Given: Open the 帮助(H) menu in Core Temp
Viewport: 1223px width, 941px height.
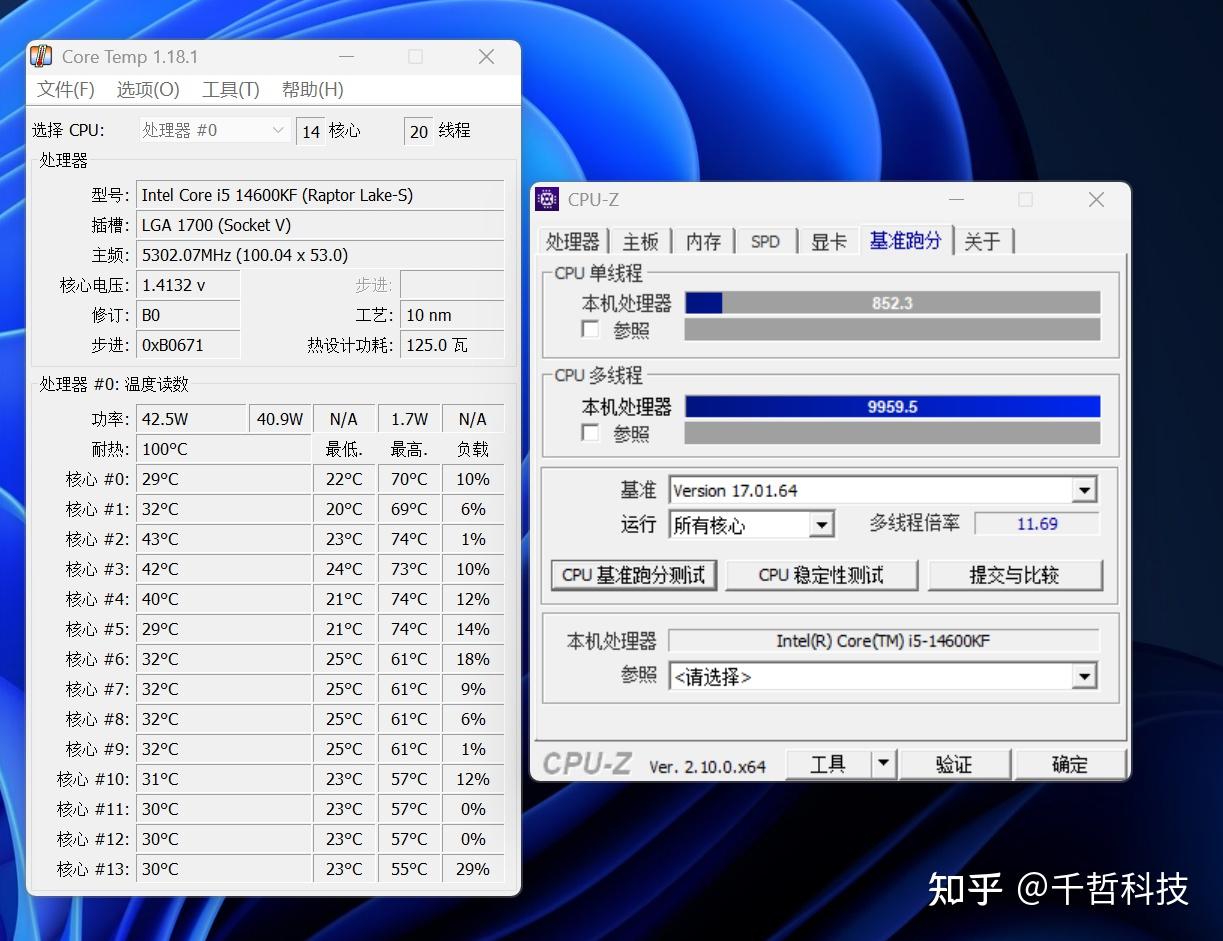Looking at the screenshot, I should (x=313, y=89).
